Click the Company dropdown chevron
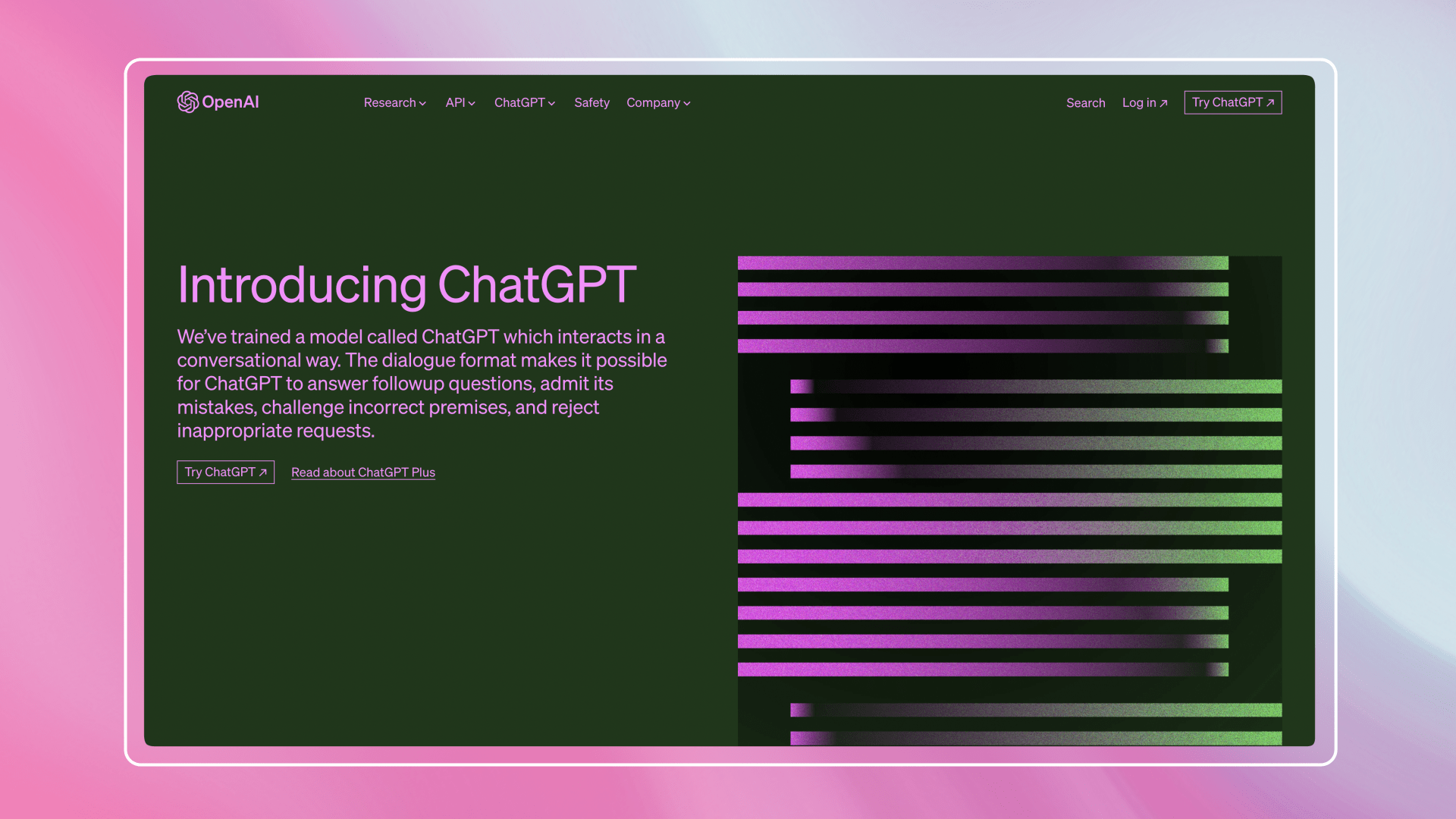 (x=687, y=104)
